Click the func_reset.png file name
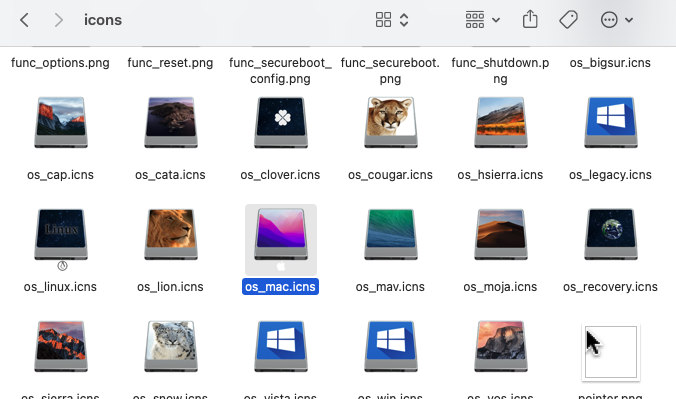The image size is (676, 399). 170,63
